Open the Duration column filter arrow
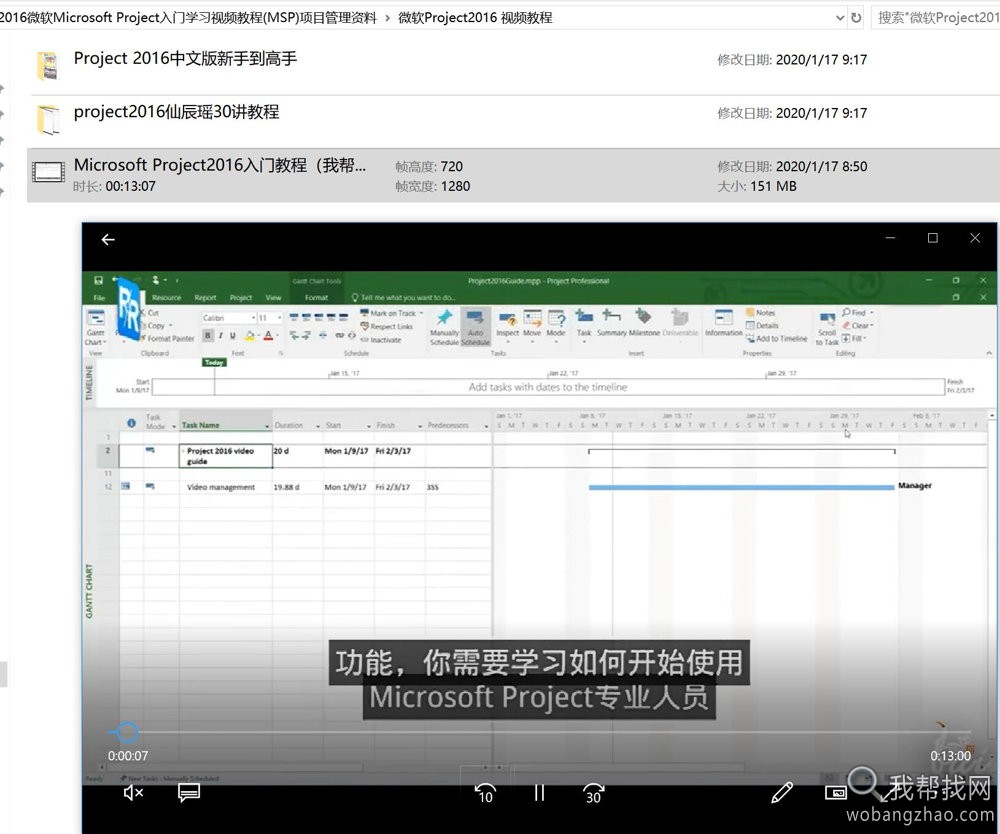1000x834 pixels. click(318, 426)
